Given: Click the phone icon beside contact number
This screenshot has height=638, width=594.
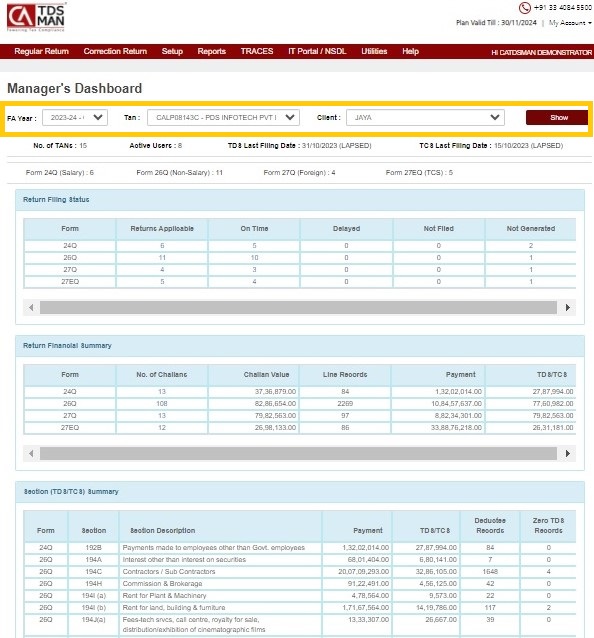Looking at the screenshot, I should point(524,8).
